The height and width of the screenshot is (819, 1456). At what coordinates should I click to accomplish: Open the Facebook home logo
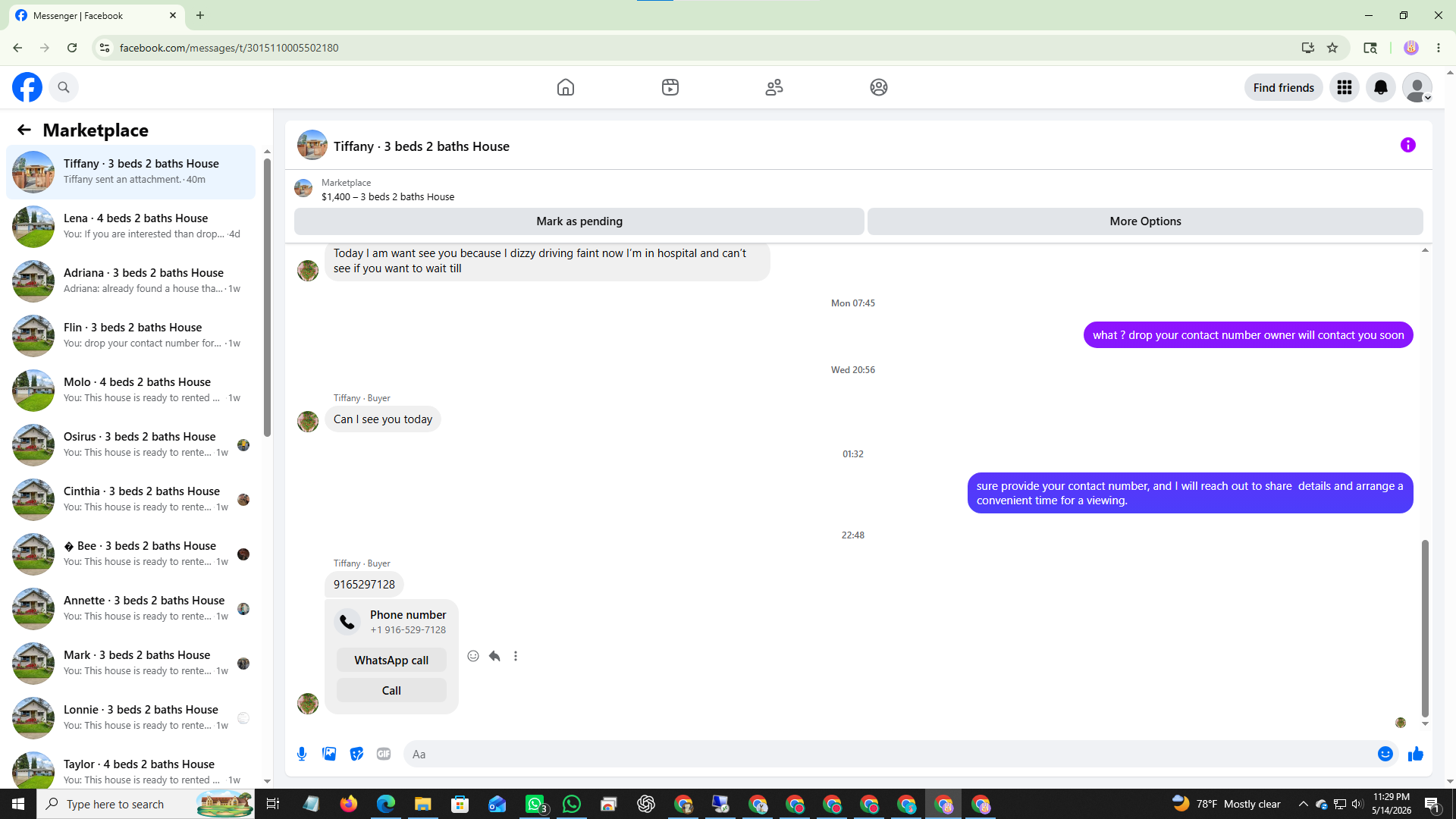[27, 87]
